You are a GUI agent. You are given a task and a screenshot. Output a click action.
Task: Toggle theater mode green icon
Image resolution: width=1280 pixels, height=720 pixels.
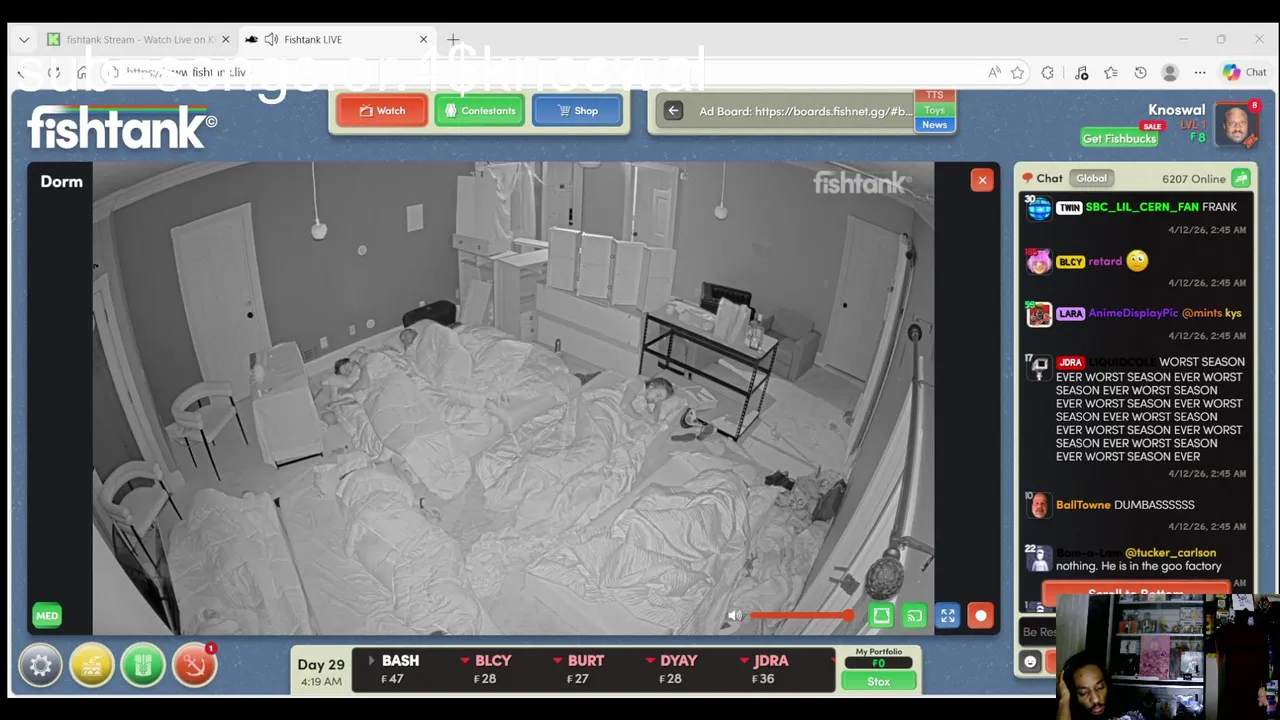click(881, 616)
